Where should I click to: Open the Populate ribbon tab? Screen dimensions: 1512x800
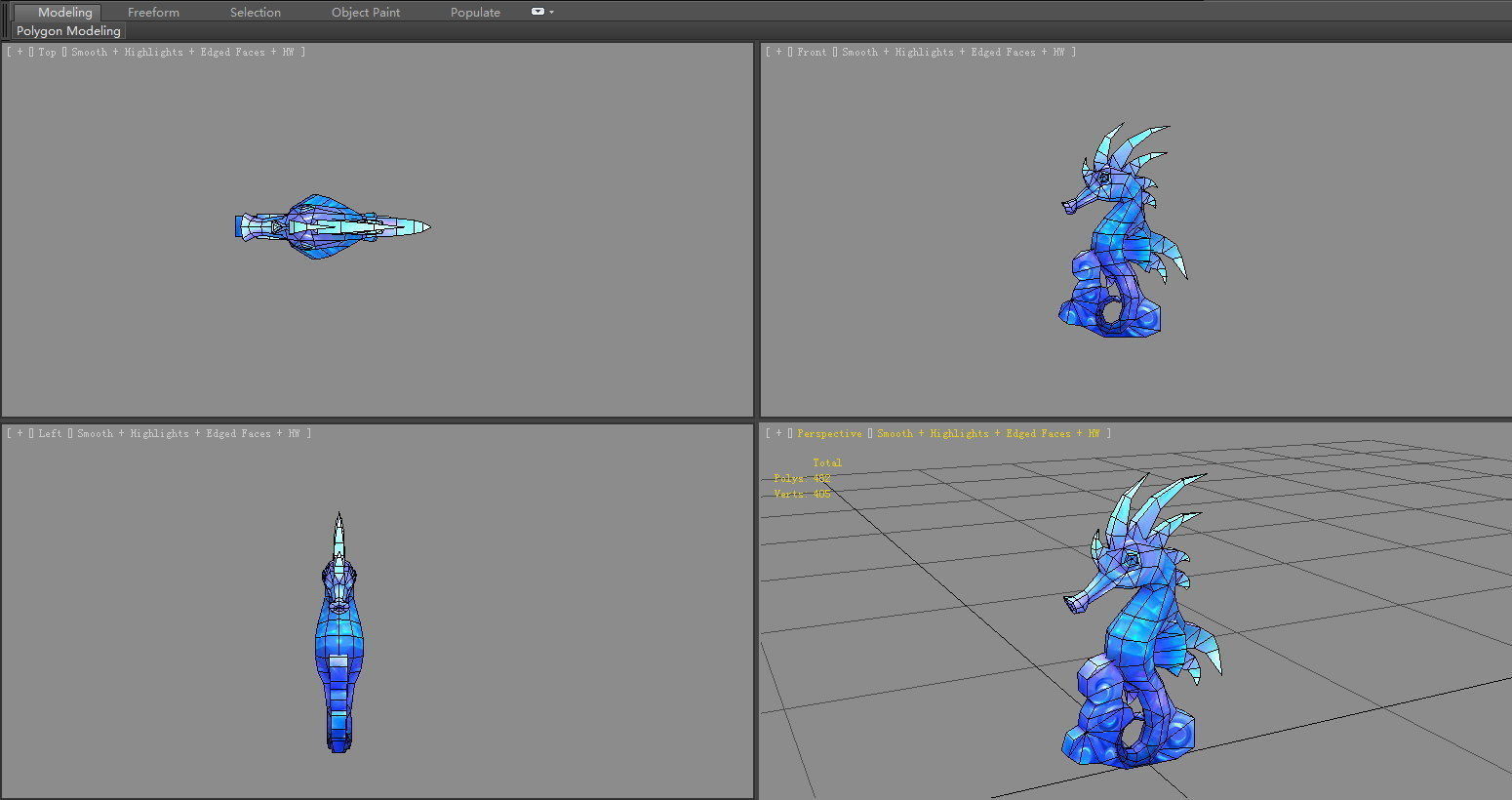[x=475, y=13]
